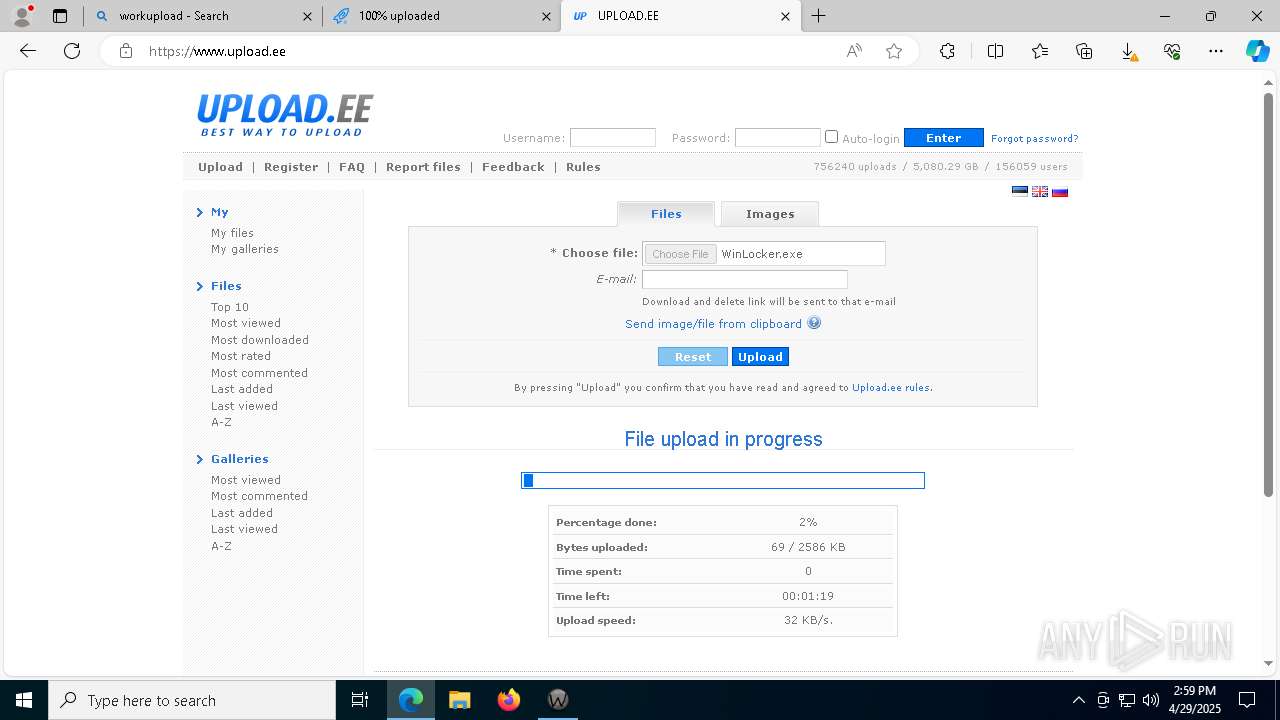Viewport: 1280px width, 720px height.
Task: Open the tab actions menu icon
Action: (60, 16)
